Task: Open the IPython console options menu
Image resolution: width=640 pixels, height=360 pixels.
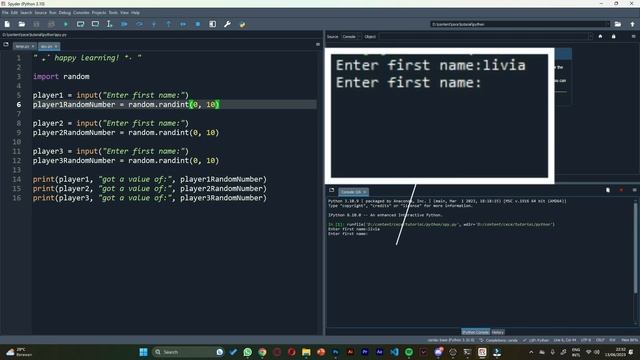Action: click(634, 190)
